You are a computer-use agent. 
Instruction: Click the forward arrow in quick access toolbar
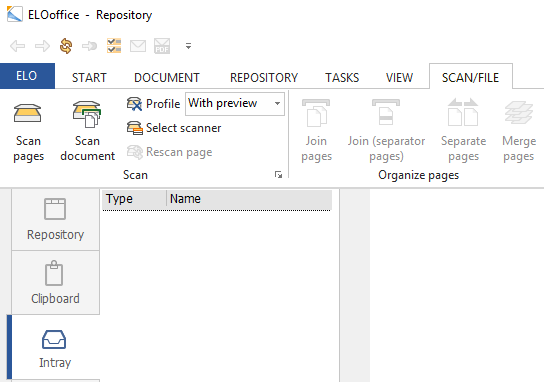42,46
